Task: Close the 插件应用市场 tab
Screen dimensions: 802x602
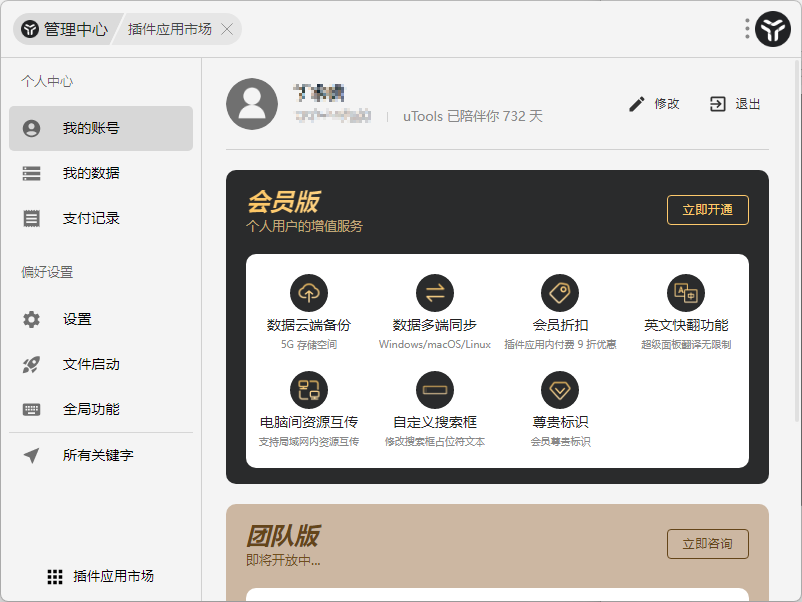Action: tap(227, 29)
